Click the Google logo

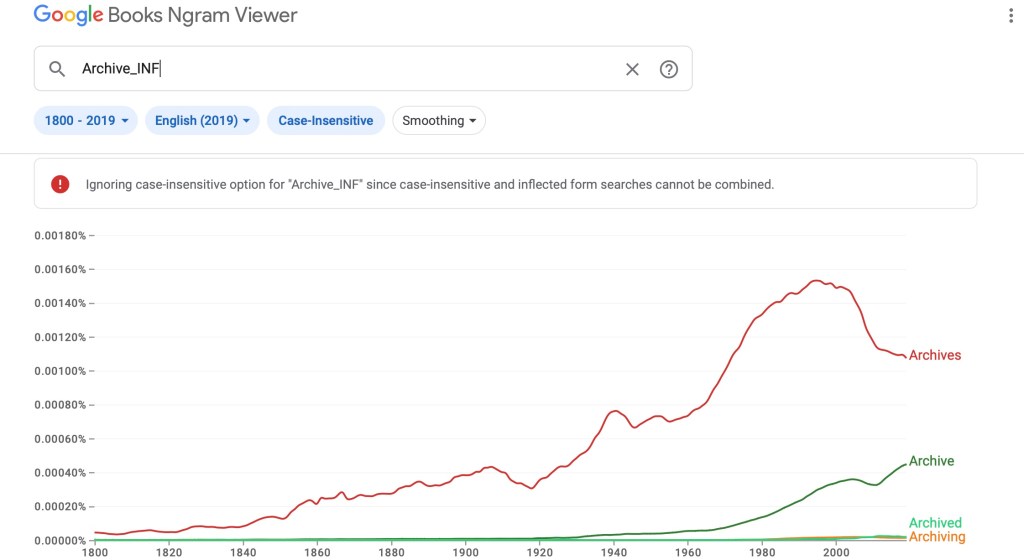click(68, 16)
